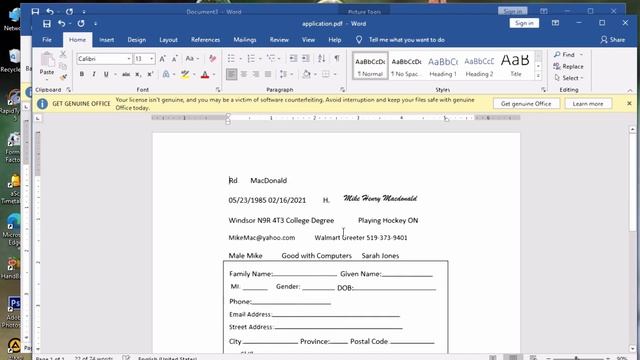The height and width of the screenshot is (360, 640).
Task: Click the Numbering list icon
Action: click(x=251, y=59)
